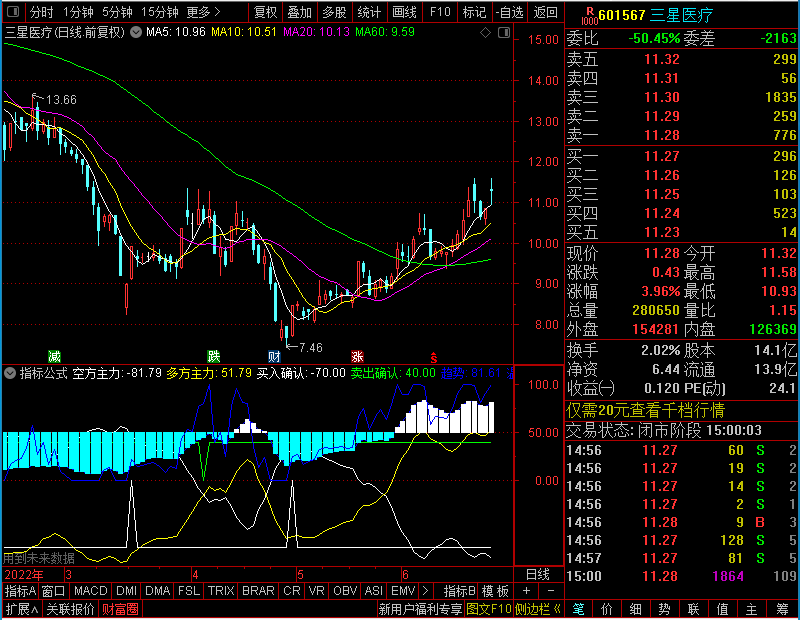Switch indicator to BRAR
The height and width of the screenshot is (620, 800).
click(258, 591)
